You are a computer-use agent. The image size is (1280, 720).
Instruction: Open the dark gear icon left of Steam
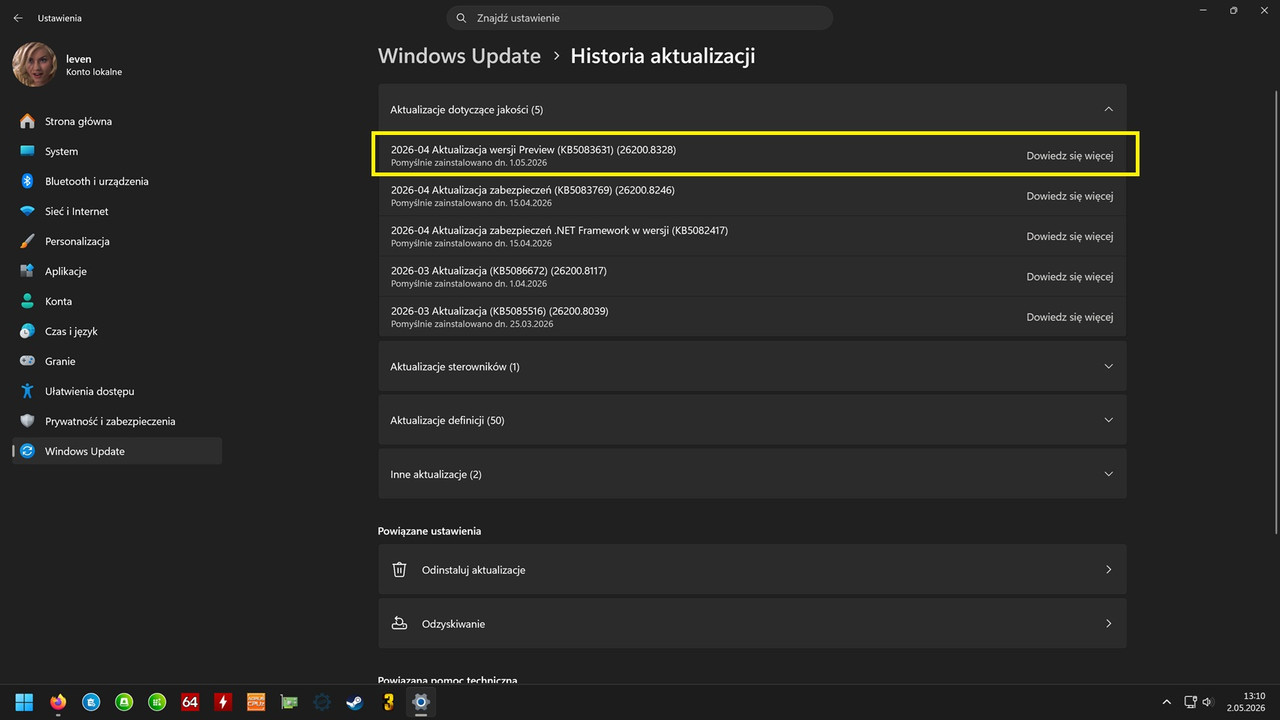tap(322, 702)
